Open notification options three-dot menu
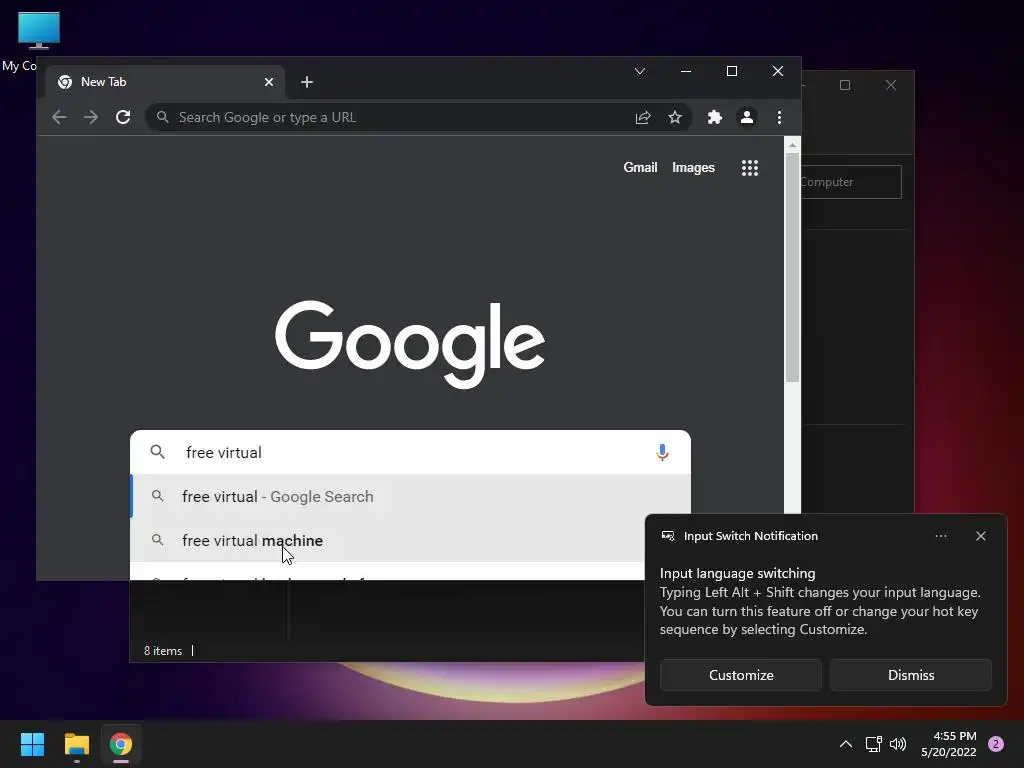The height and width of the screenshot is (768, 1024). [x=940, y=536]
